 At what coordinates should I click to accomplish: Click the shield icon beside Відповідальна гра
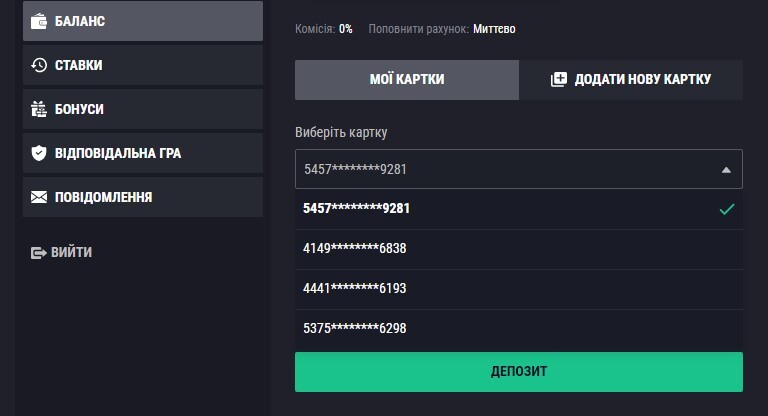39,153
